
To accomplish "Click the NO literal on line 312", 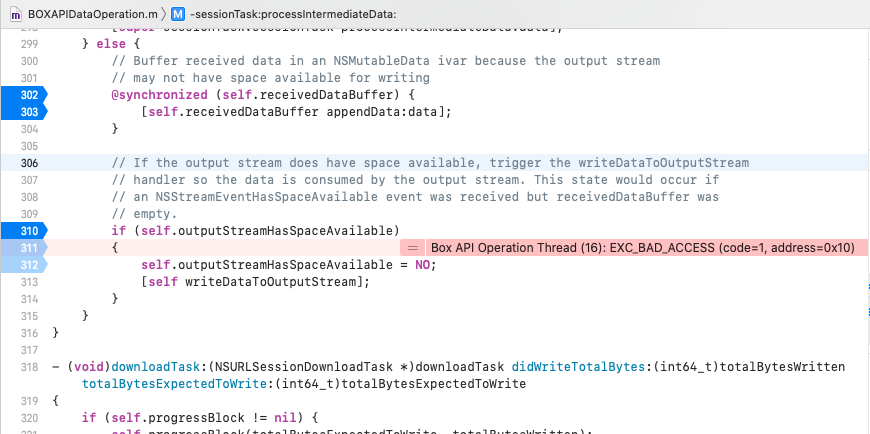I will click(x=422, y=265).
